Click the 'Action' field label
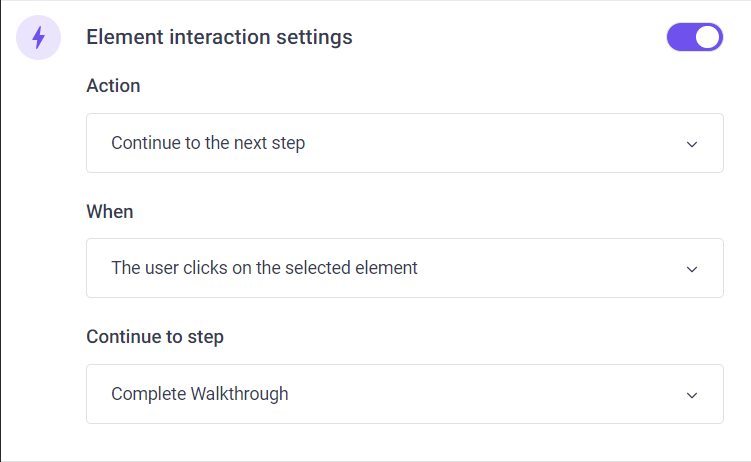Screen dimensions: 751x462 [x=113, y=86]
